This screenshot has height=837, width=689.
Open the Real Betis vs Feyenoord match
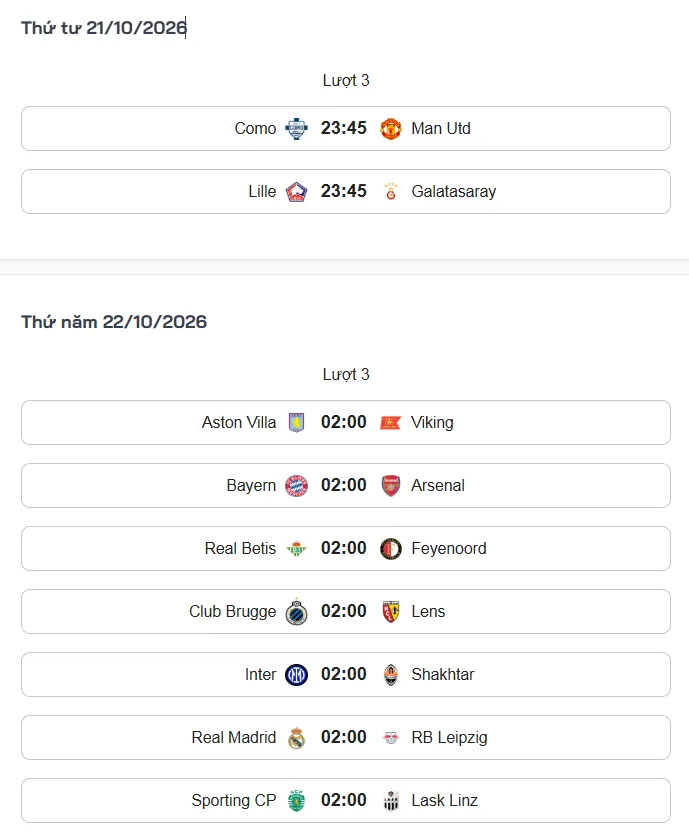point(346,549)
